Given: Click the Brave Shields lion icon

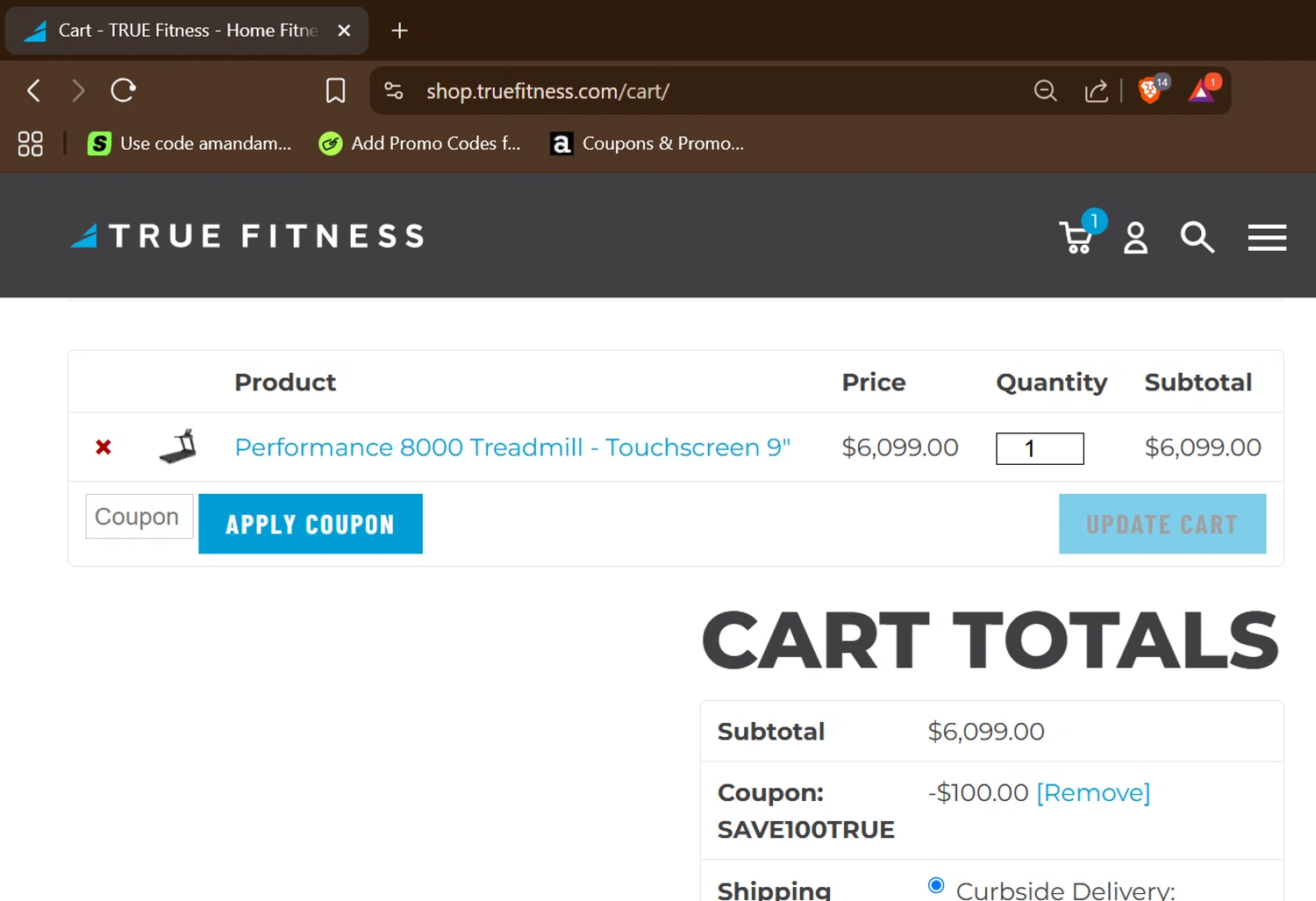Looking at the screenshot, I should point(1149,90).
